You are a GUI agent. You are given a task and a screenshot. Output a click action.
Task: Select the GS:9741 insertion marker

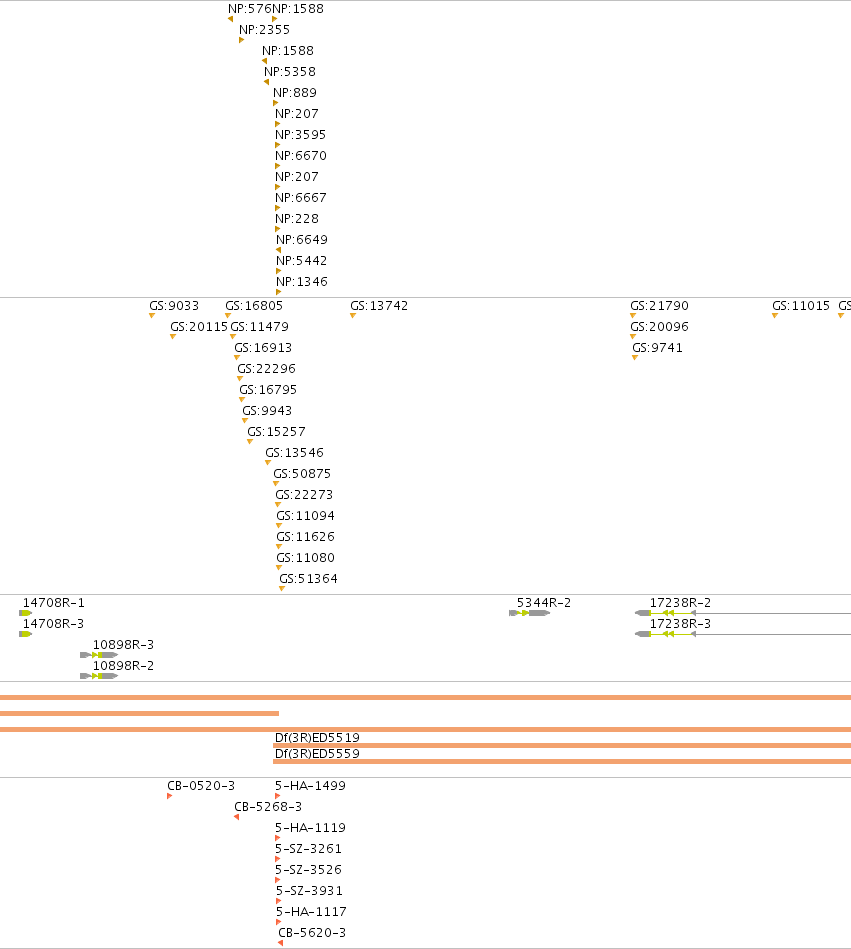point(635,358)
